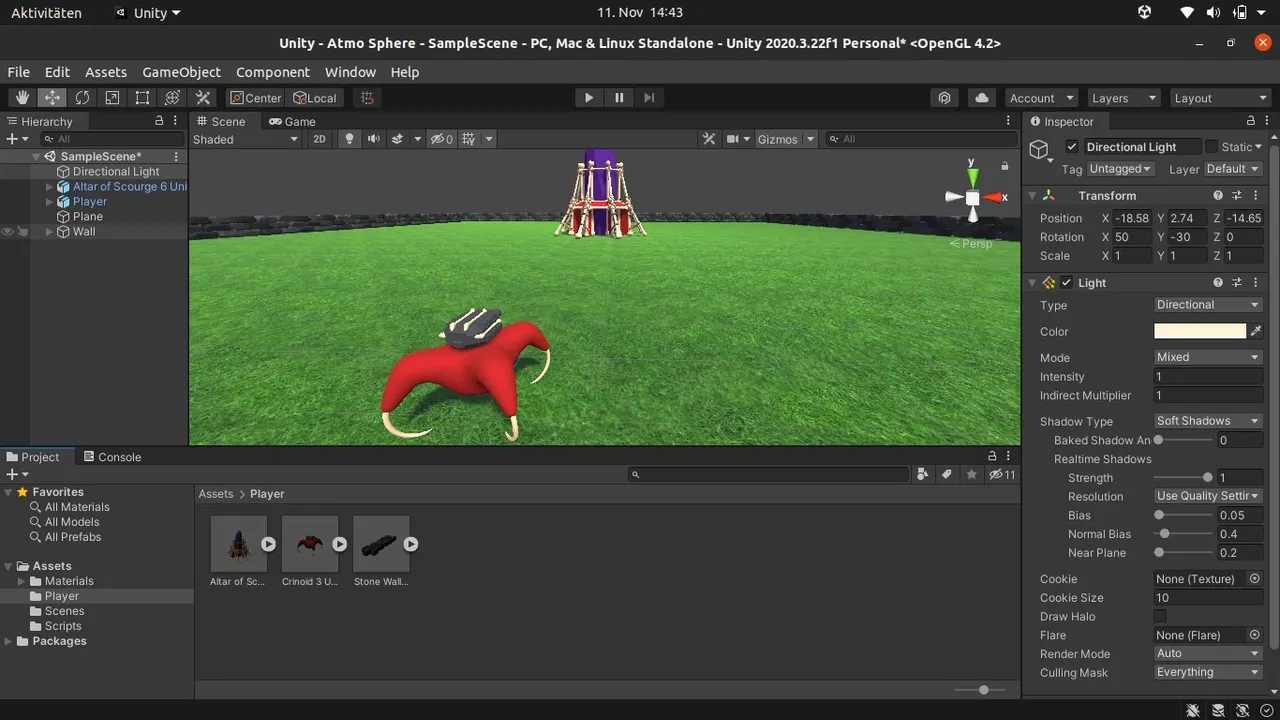Open the File menu
Image resolution: width=1280 pixels, height=720 pixels.
click(x=18, y=72)
